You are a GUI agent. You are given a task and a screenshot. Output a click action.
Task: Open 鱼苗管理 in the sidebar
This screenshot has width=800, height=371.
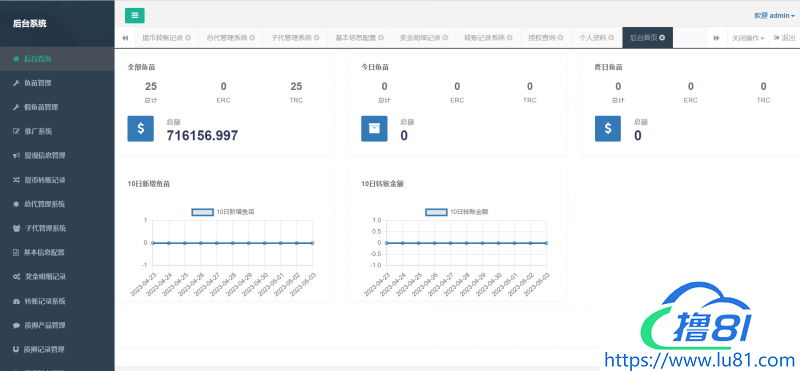click(57, 83)
